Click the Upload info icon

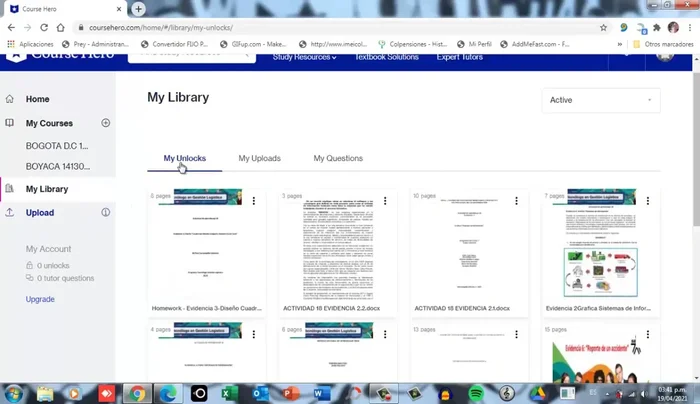click(x=105, y=212)
